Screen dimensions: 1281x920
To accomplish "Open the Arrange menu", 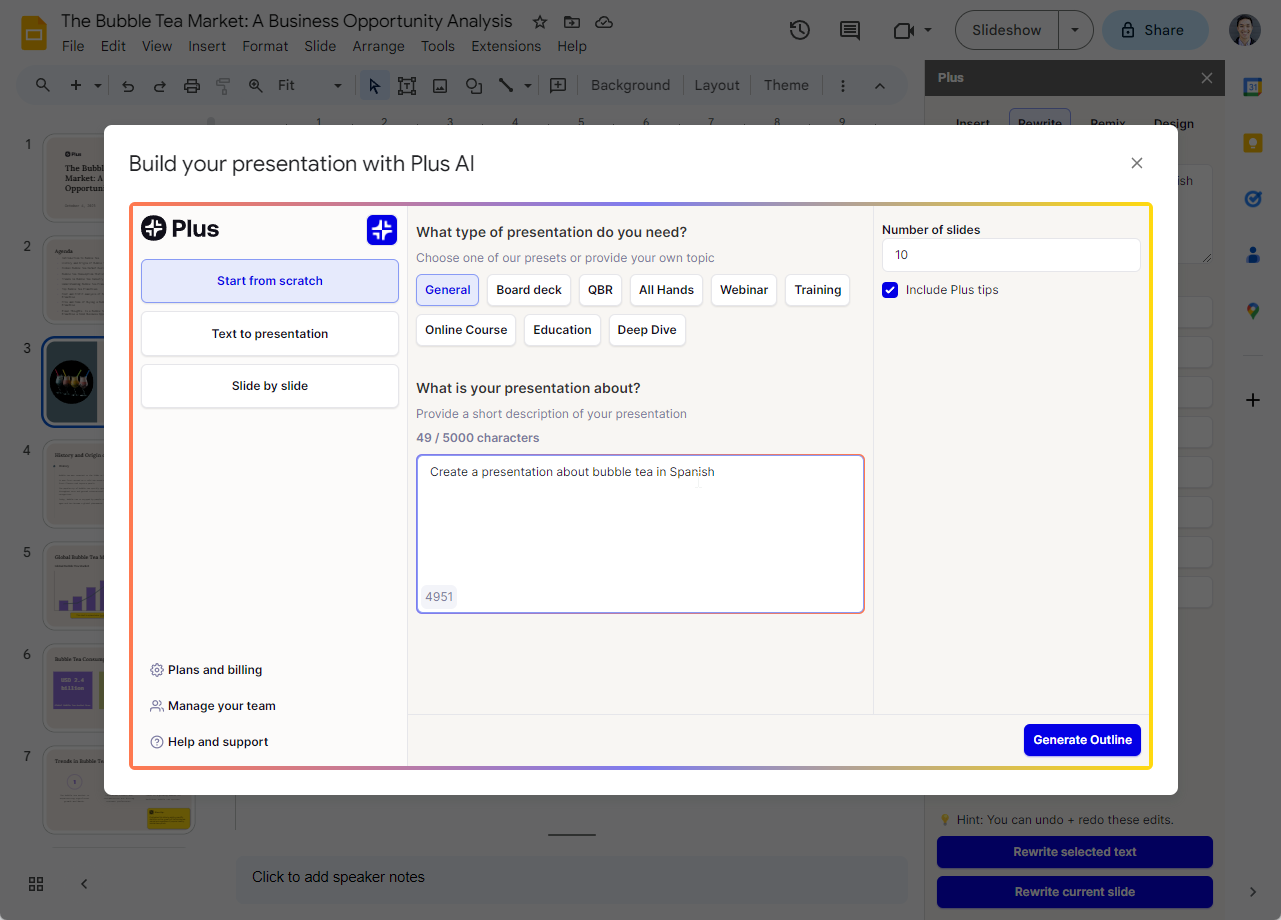I will coord(379,46).
